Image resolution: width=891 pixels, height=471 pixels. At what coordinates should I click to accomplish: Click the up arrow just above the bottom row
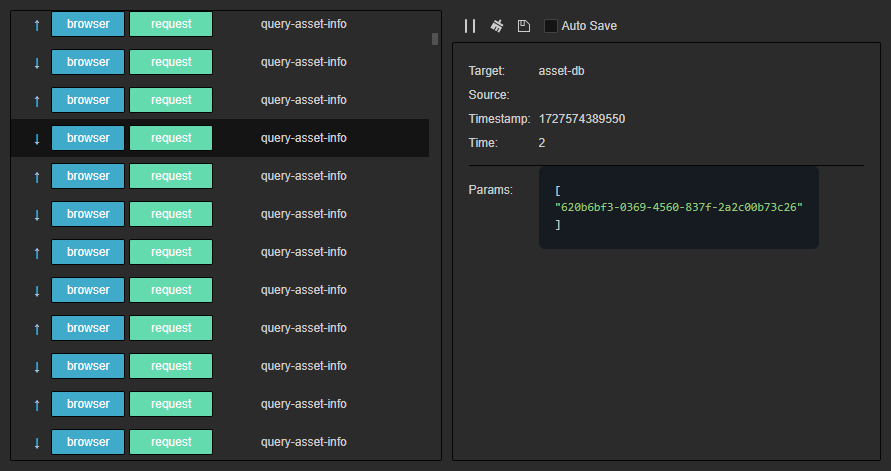(x=37, y=404)
